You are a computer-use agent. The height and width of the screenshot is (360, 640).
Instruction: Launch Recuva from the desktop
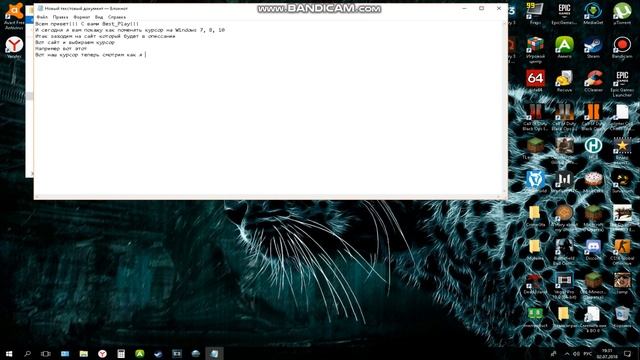(x=564, y=80)
